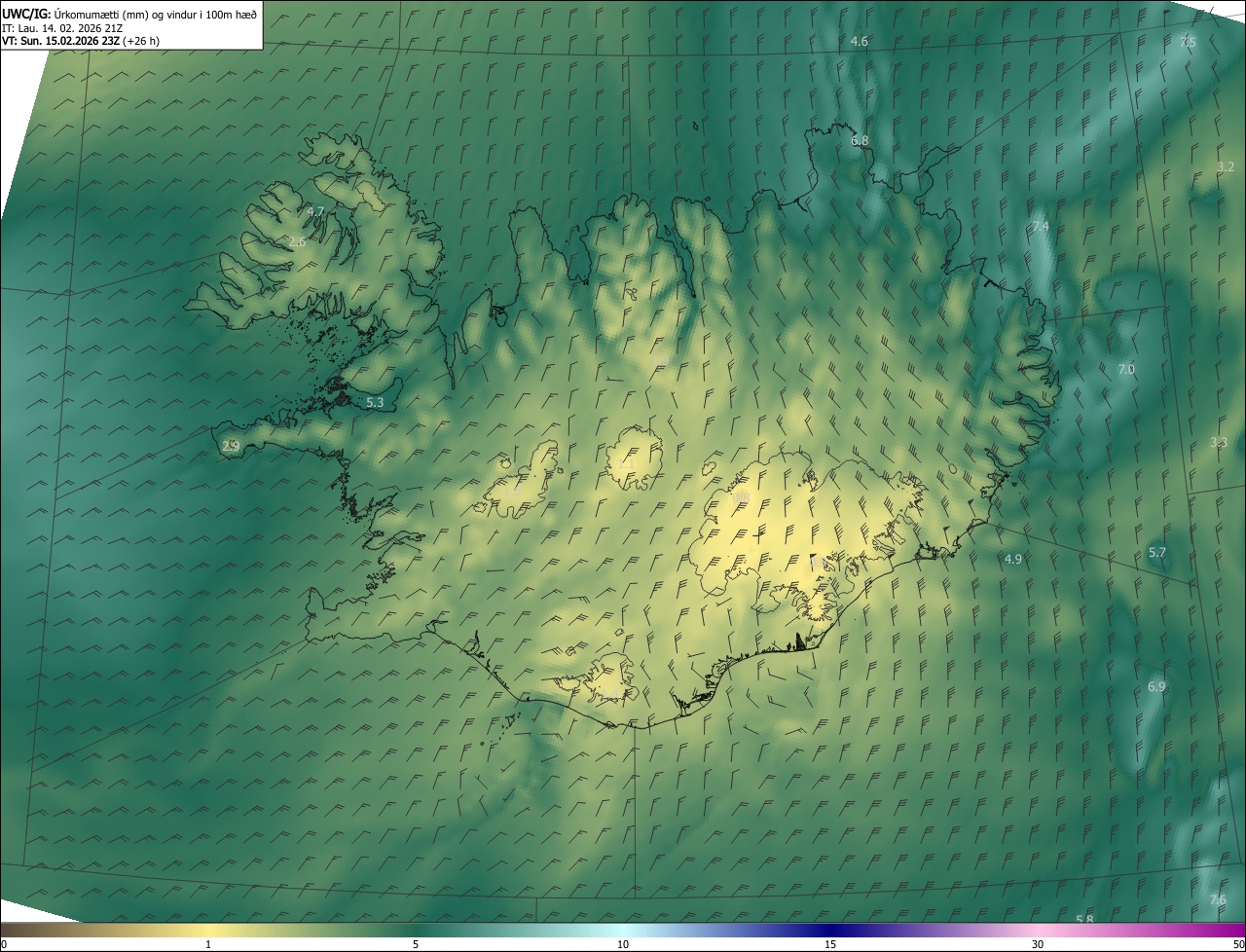Click the color scale tick label '10'
The height and width of the screenshot is (952, 1246).
623,944
